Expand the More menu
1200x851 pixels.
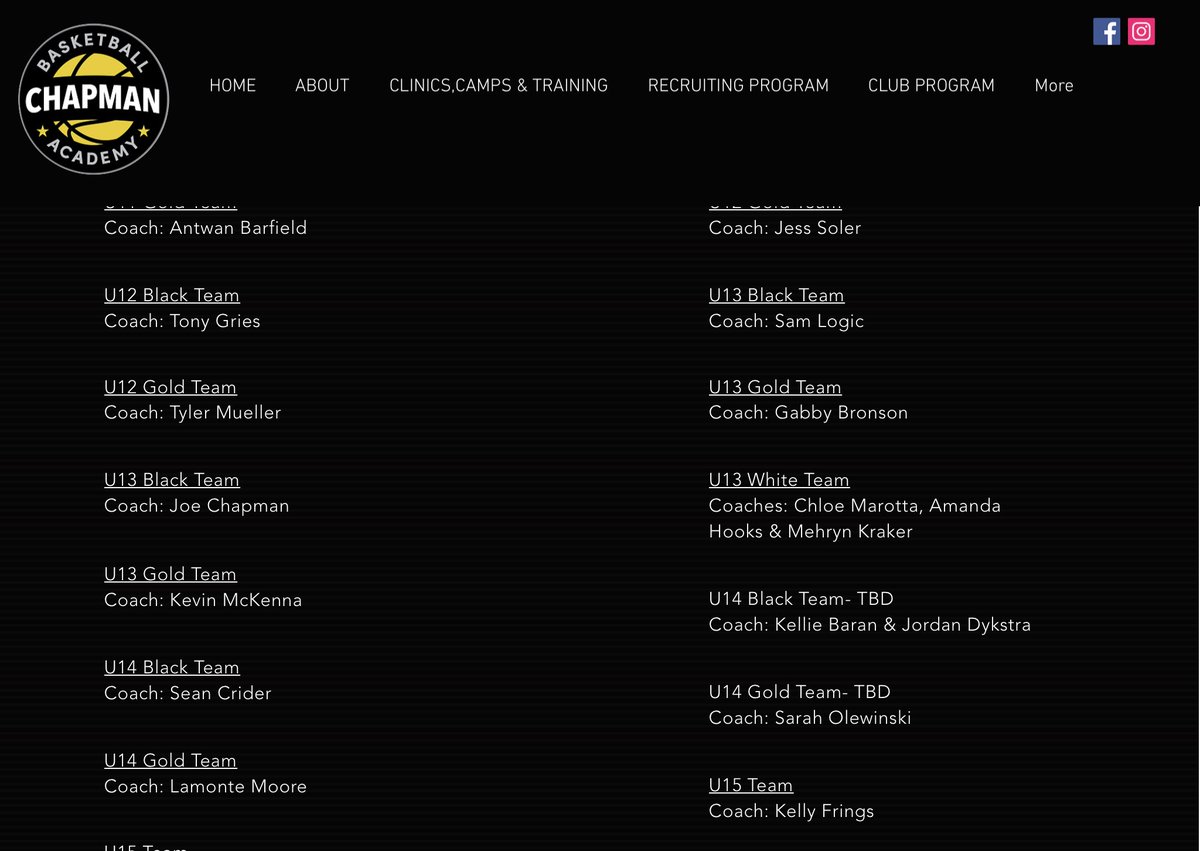pyautogui.click(x=1054, y=86)
